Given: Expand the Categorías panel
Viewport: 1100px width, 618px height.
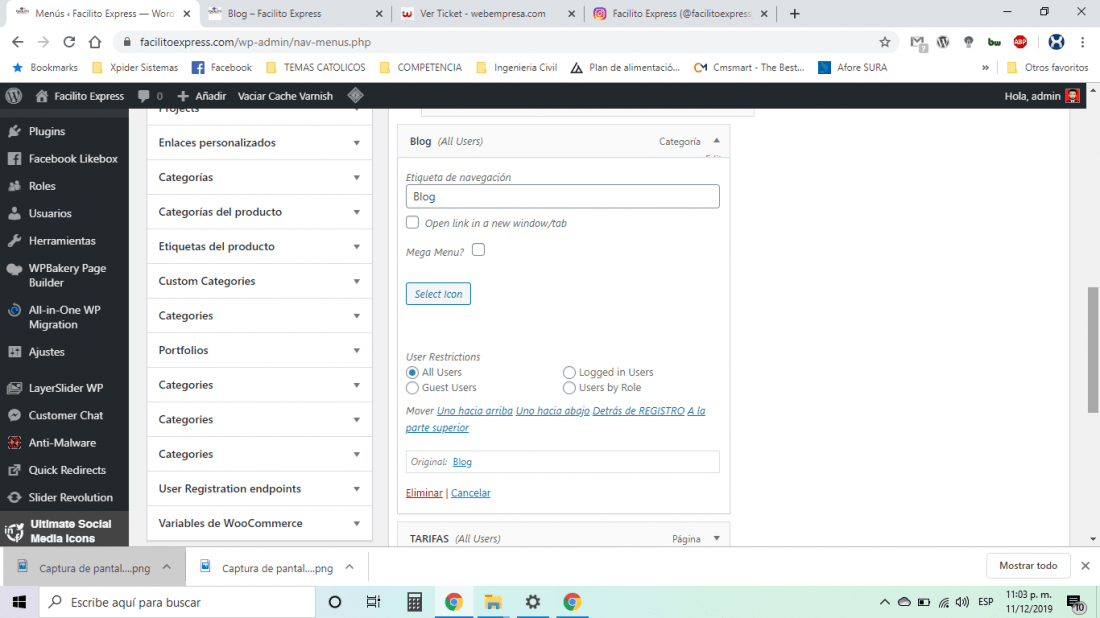Looking at the screenshot, I should tap(260, 177).
